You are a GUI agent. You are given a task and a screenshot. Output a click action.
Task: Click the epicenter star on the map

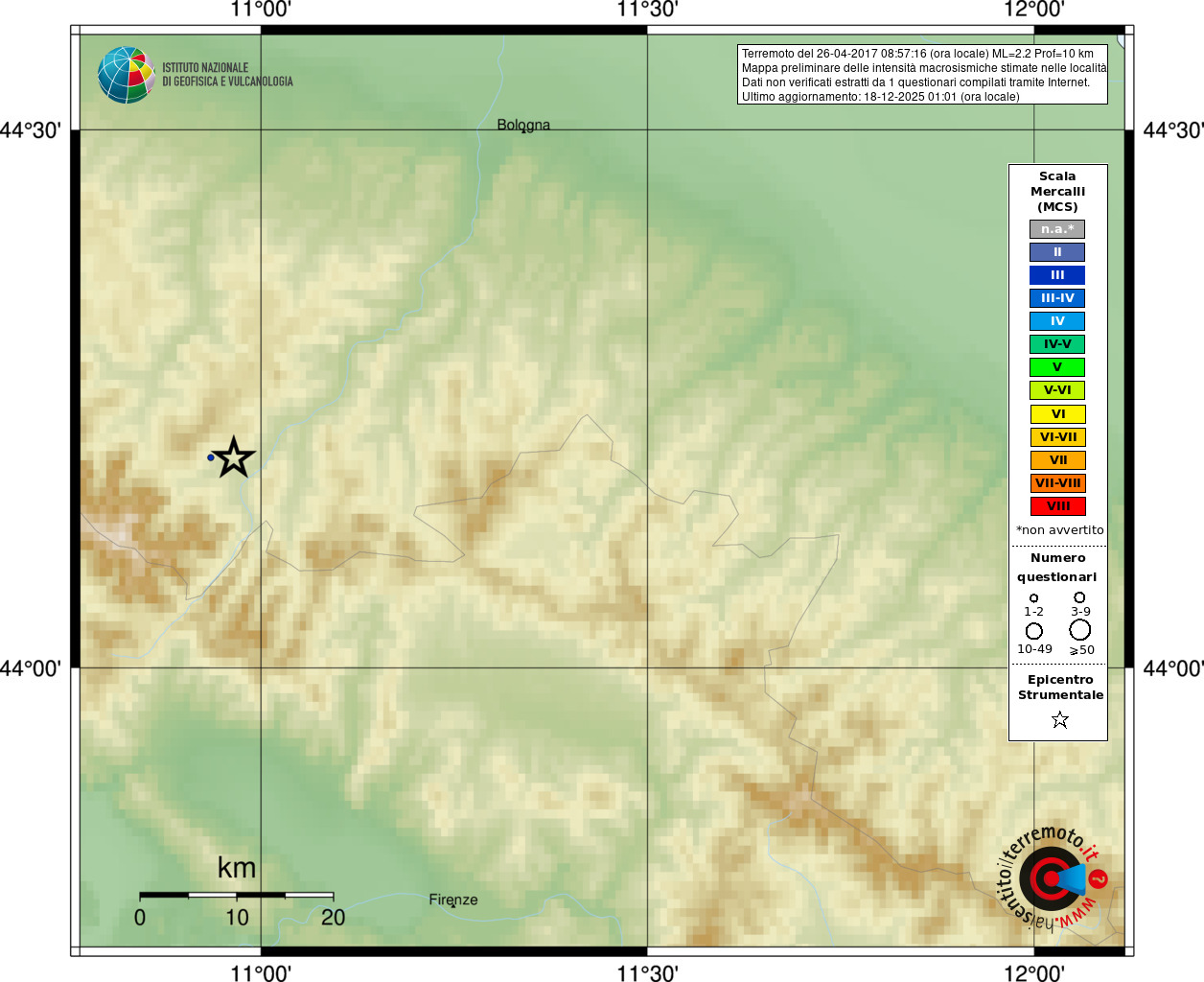click(x=233, y=457)
